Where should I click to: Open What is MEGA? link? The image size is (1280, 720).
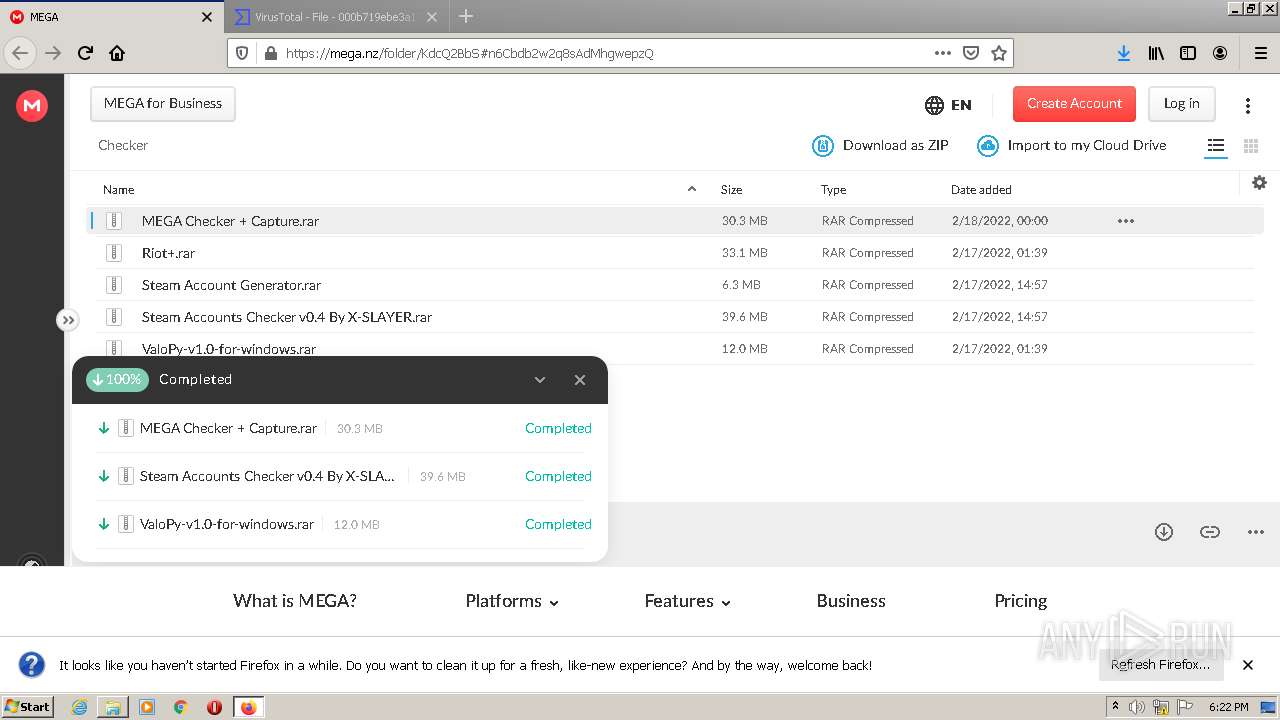coord(295,601)
